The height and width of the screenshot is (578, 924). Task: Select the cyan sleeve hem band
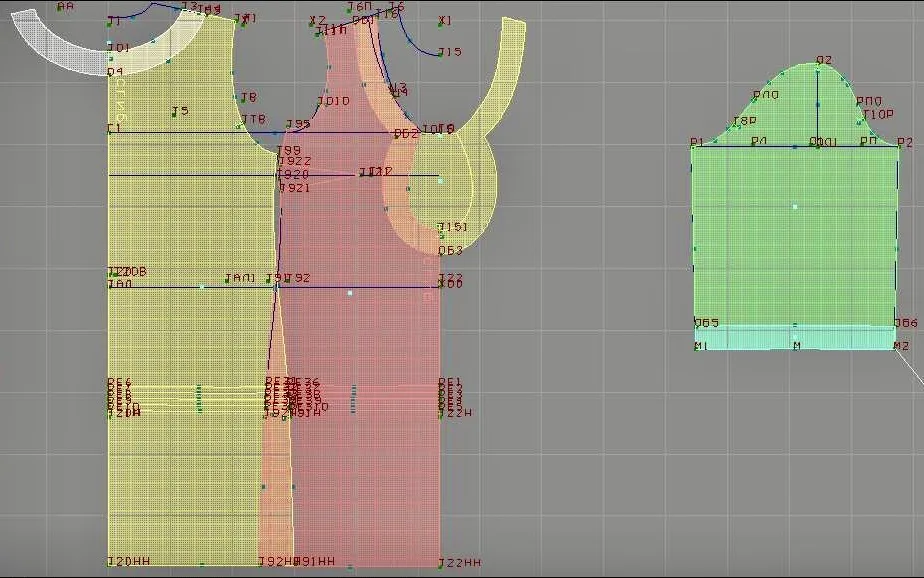[794, 338]
